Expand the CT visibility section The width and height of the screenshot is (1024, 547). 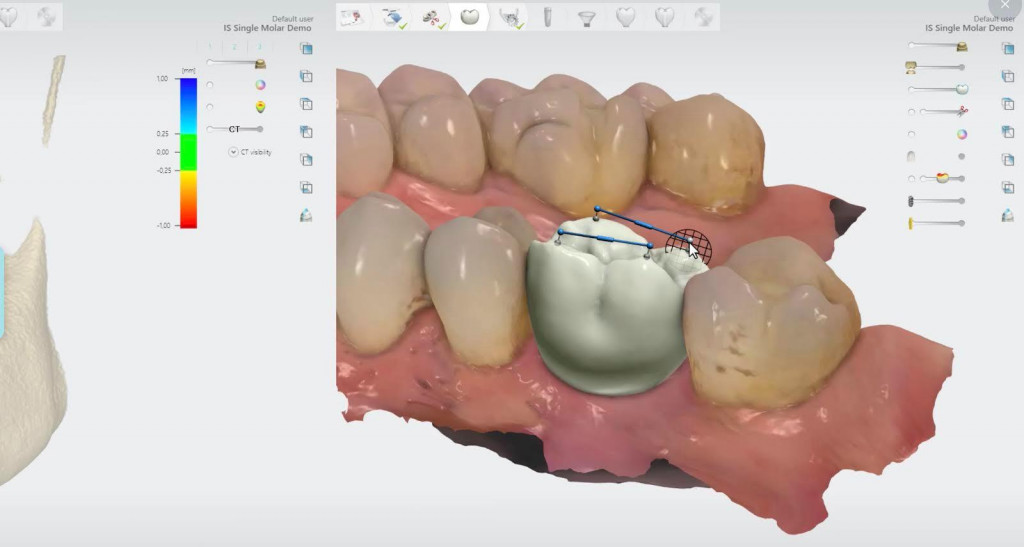[x=233, y=152]
